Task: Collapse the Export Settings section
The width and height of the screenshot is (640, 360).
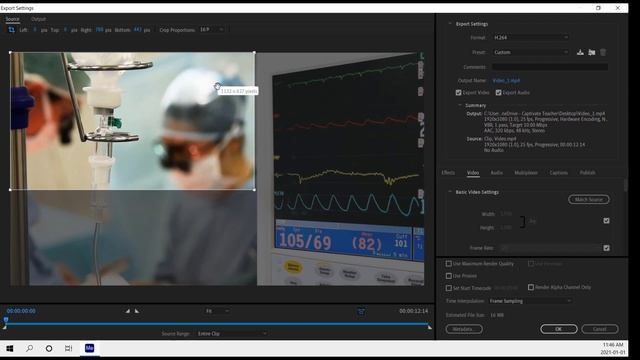Action: [450, 24]
